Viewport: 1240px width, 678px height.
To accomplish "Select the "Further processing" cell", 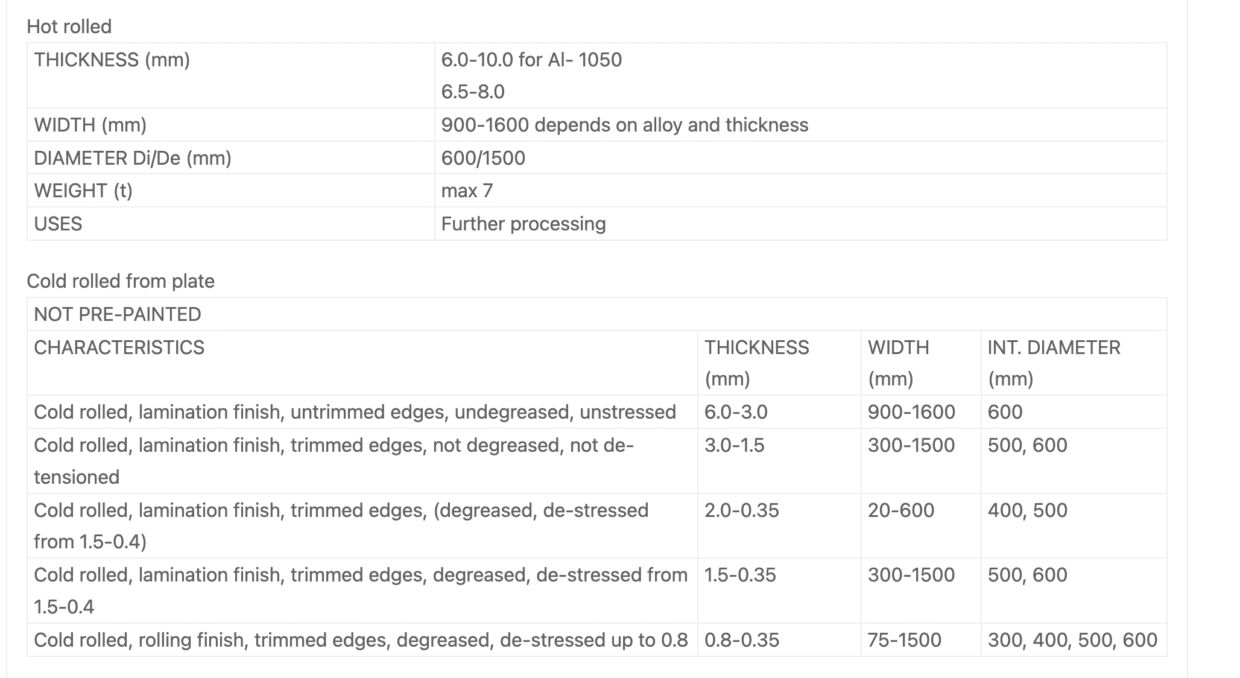I will [523, 224].
